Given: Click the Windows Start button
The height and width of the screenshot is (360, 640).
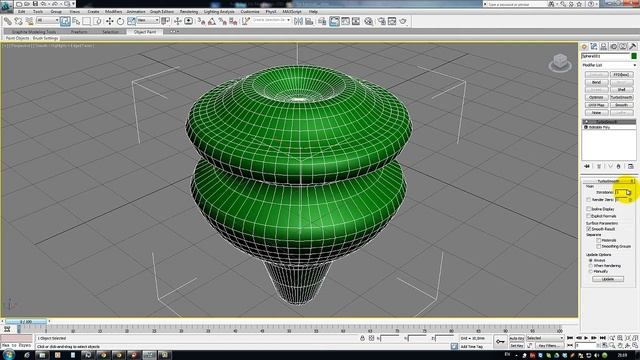Looking at the screenshot, I should (9, 355).
